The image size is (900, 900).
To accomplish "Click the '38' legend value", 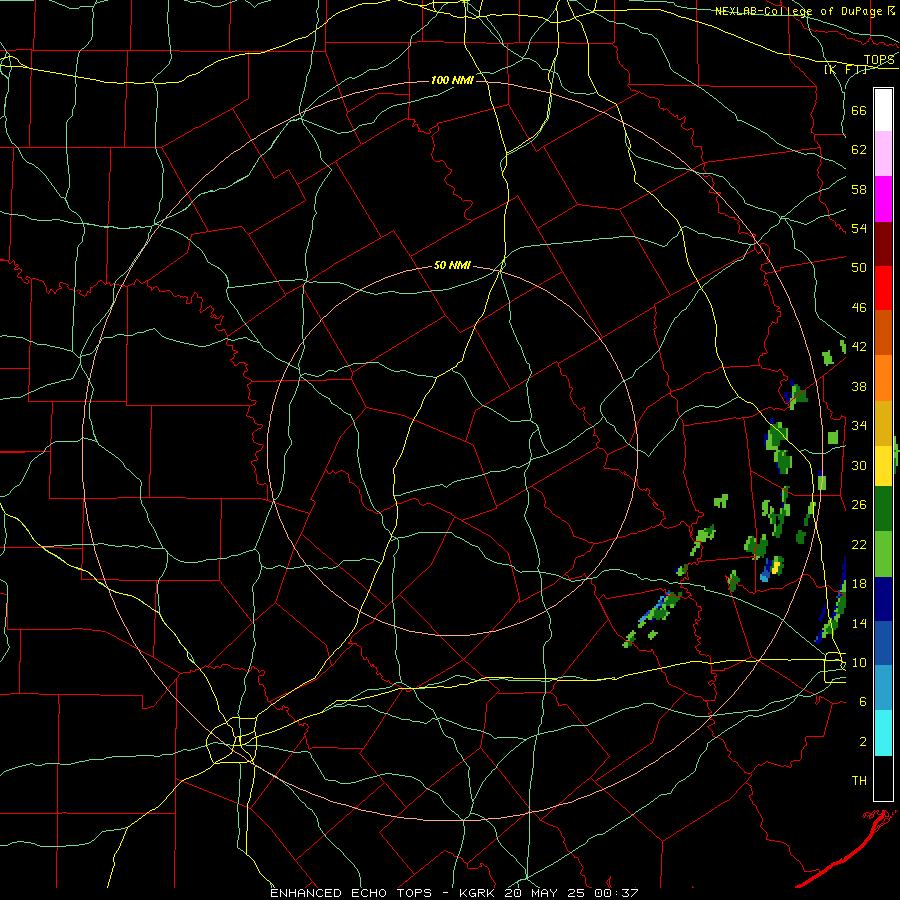I will click(x=859, y=386).
